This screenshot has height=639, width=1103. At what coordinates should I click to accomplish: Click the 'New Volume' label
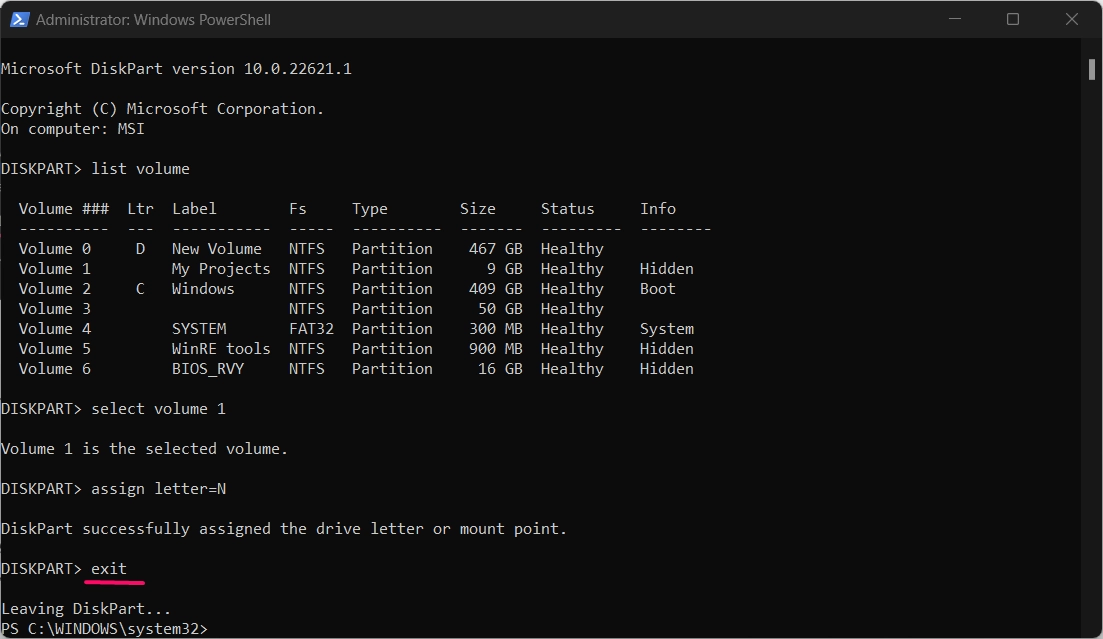point(217,249)
